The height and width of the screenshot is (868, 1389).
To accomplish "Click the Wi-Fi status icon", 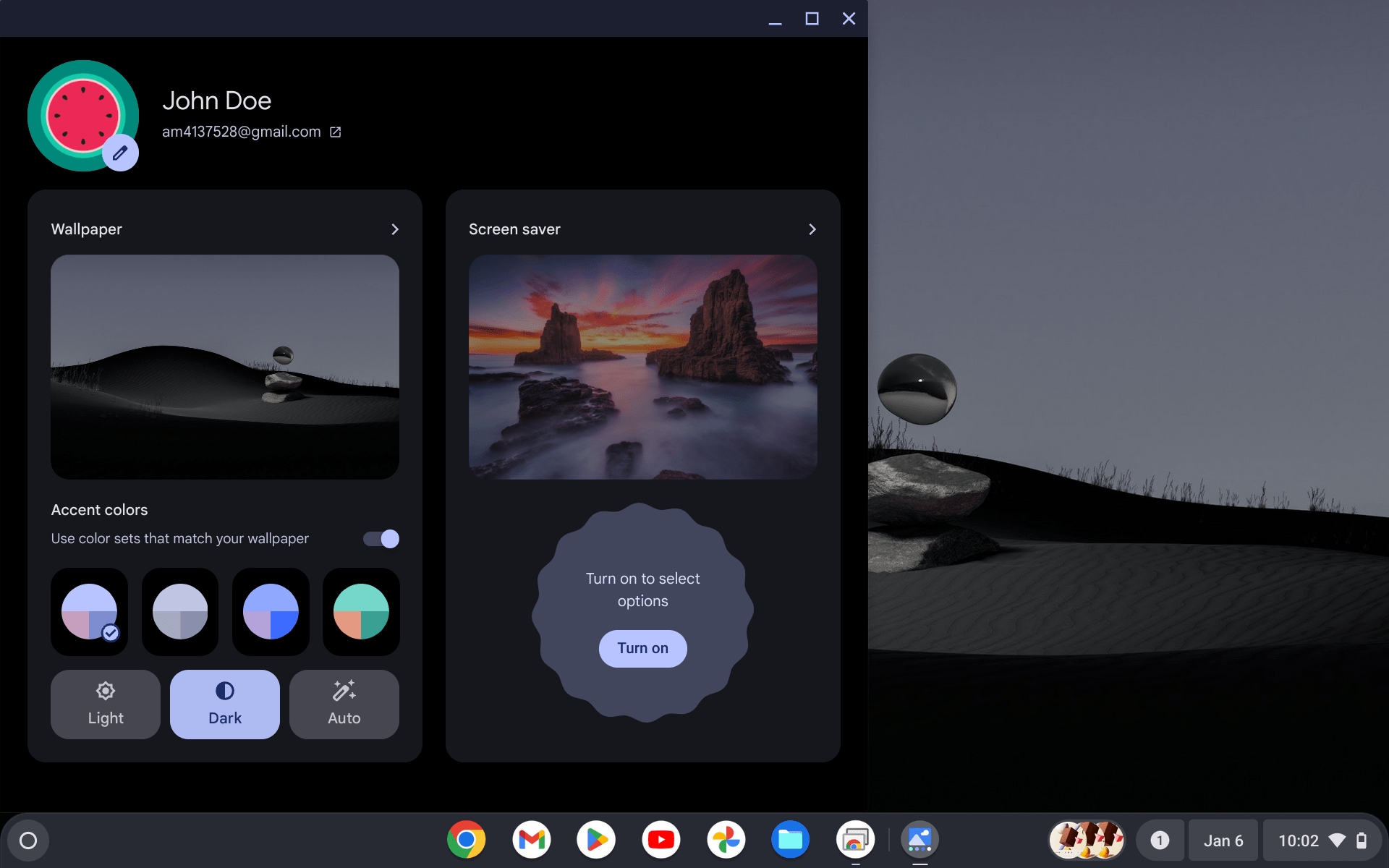I will [x=1338, y=841].
